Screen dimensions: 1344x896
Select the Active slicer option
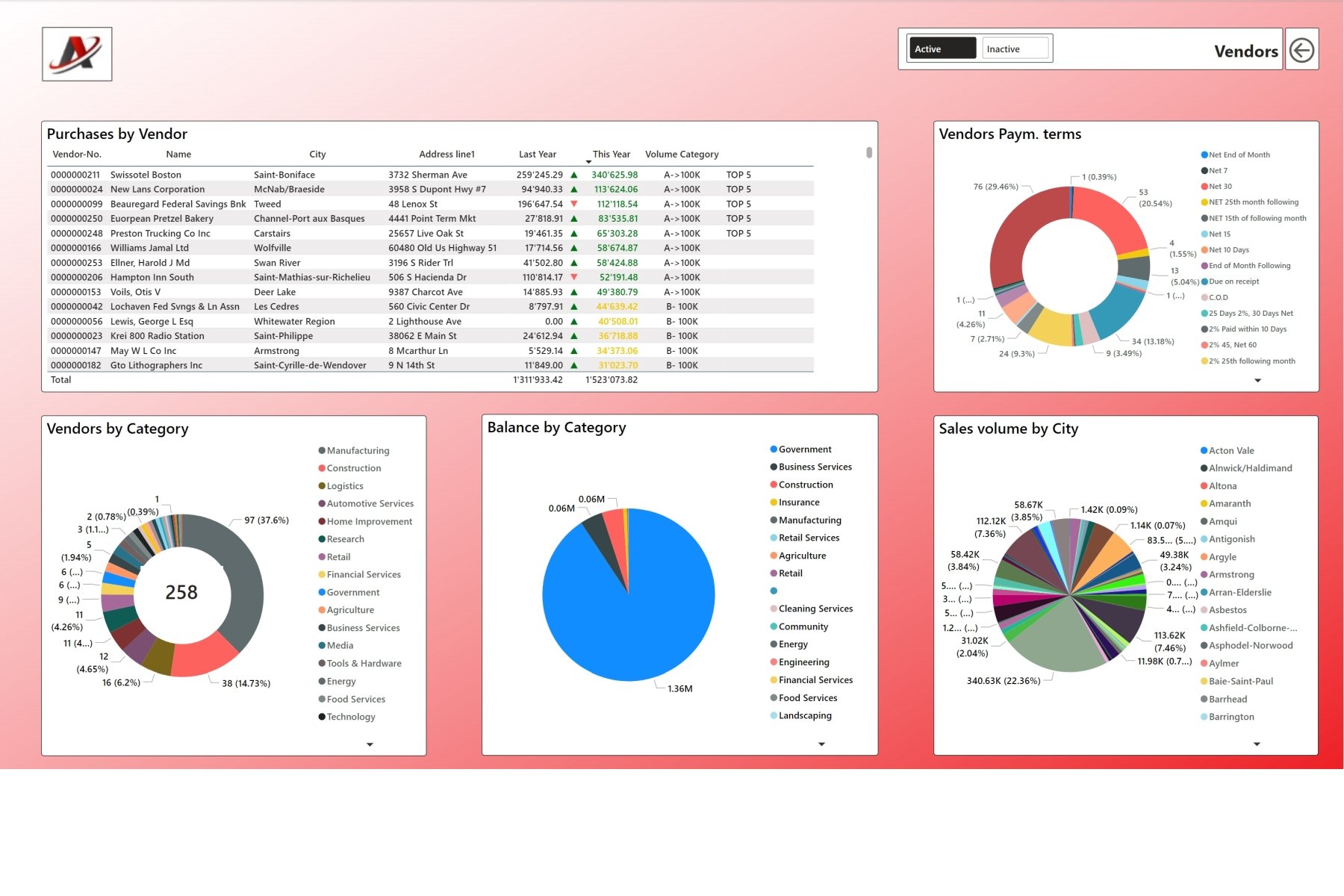(942, 49)
